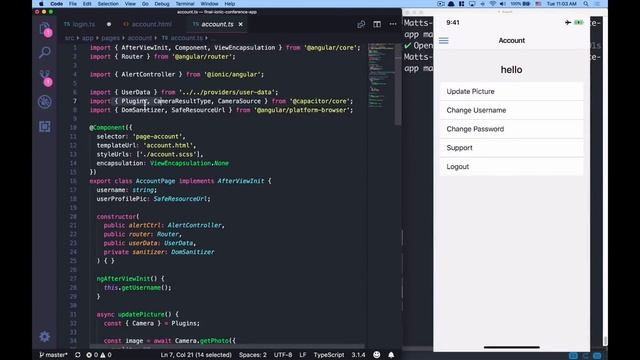Open the View menu

coord(130,4)
